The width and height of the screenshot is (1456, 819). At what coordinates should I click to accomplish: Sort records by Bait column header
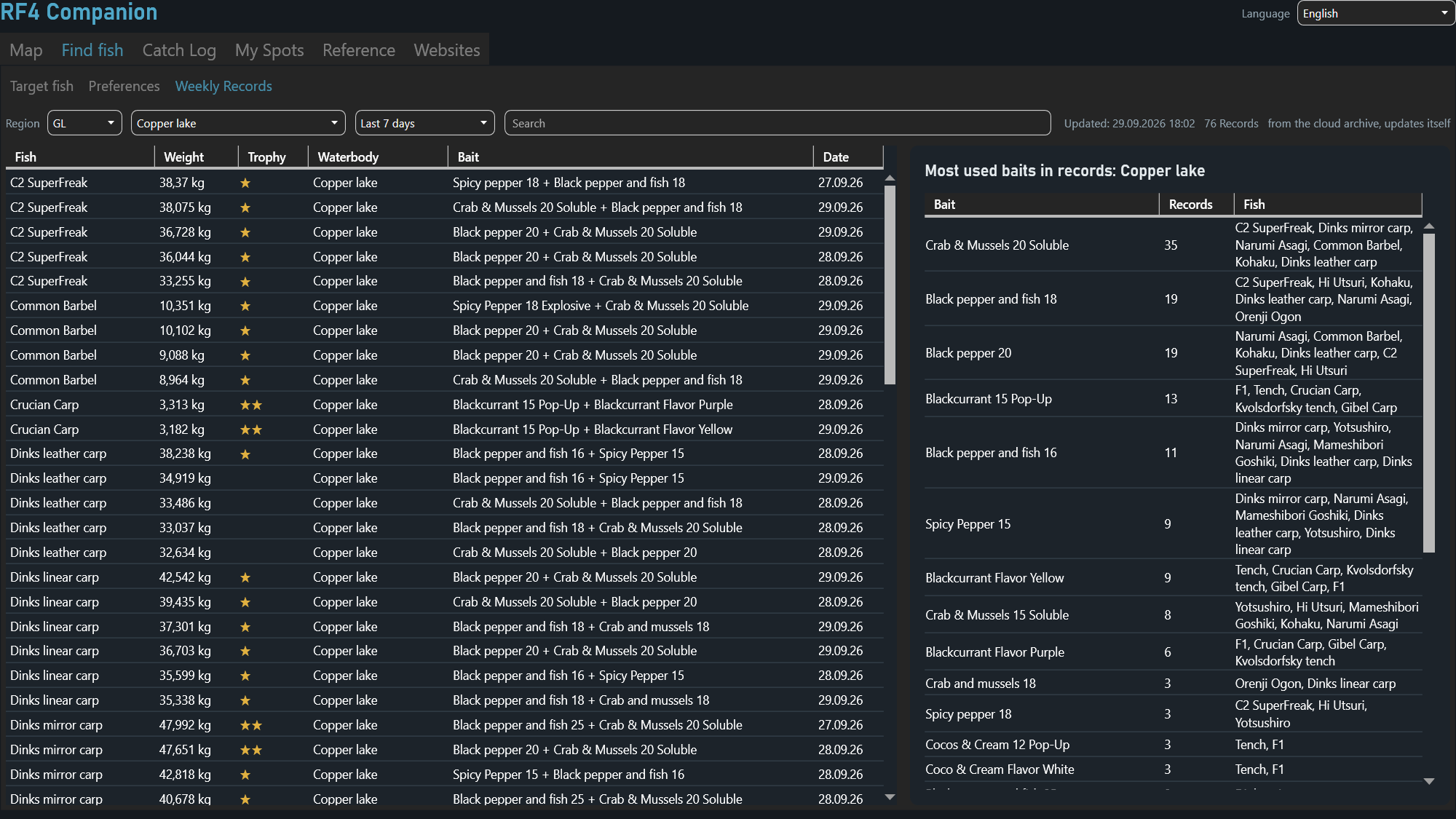[631, 157]
